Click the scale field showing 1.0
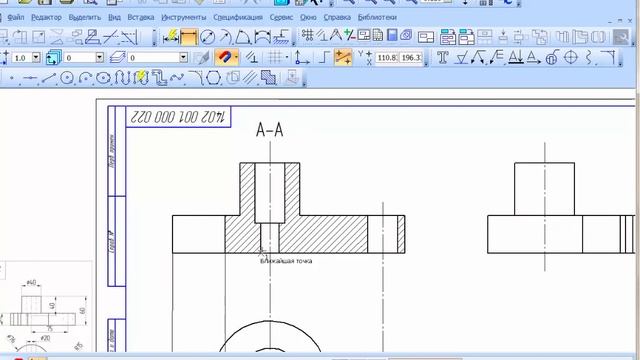This screenshot has width=640, height=360. pyautogui.click(x=22, y=58)
